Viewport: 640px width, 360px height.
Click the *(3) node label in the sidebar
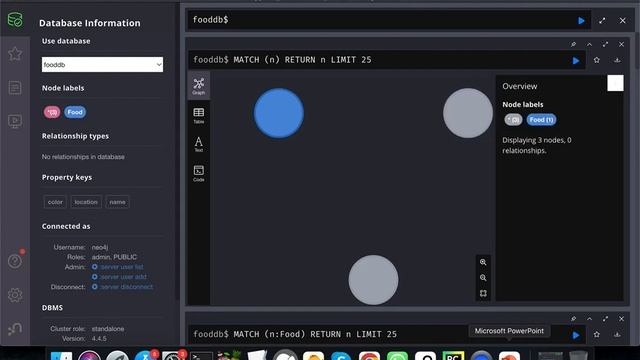coord(52,112)
